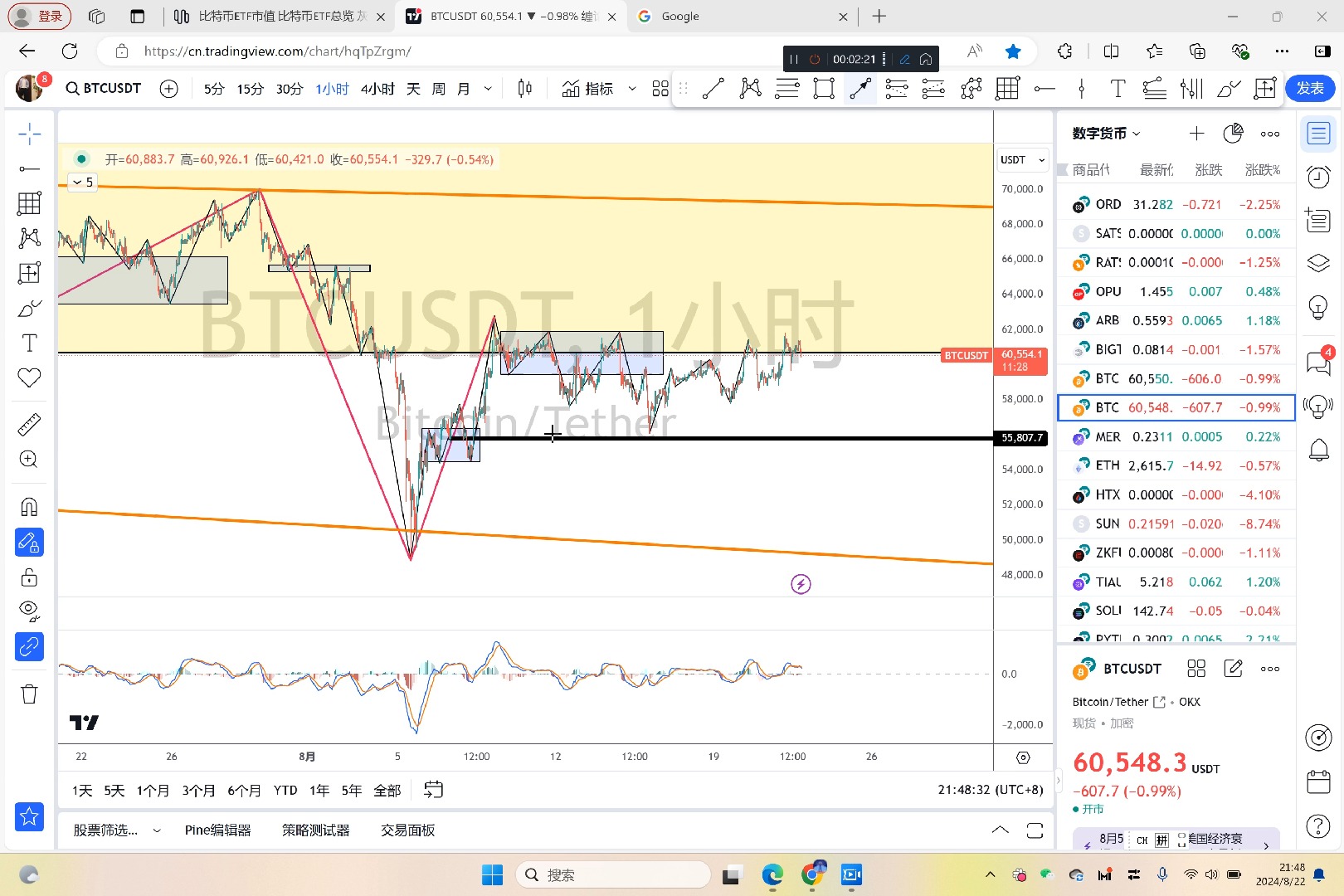The height and width of the screenshot is (896, 1344).
Task: Open timezone 21:48:32 (UTC+8) selector
Action: click(991, 790)
